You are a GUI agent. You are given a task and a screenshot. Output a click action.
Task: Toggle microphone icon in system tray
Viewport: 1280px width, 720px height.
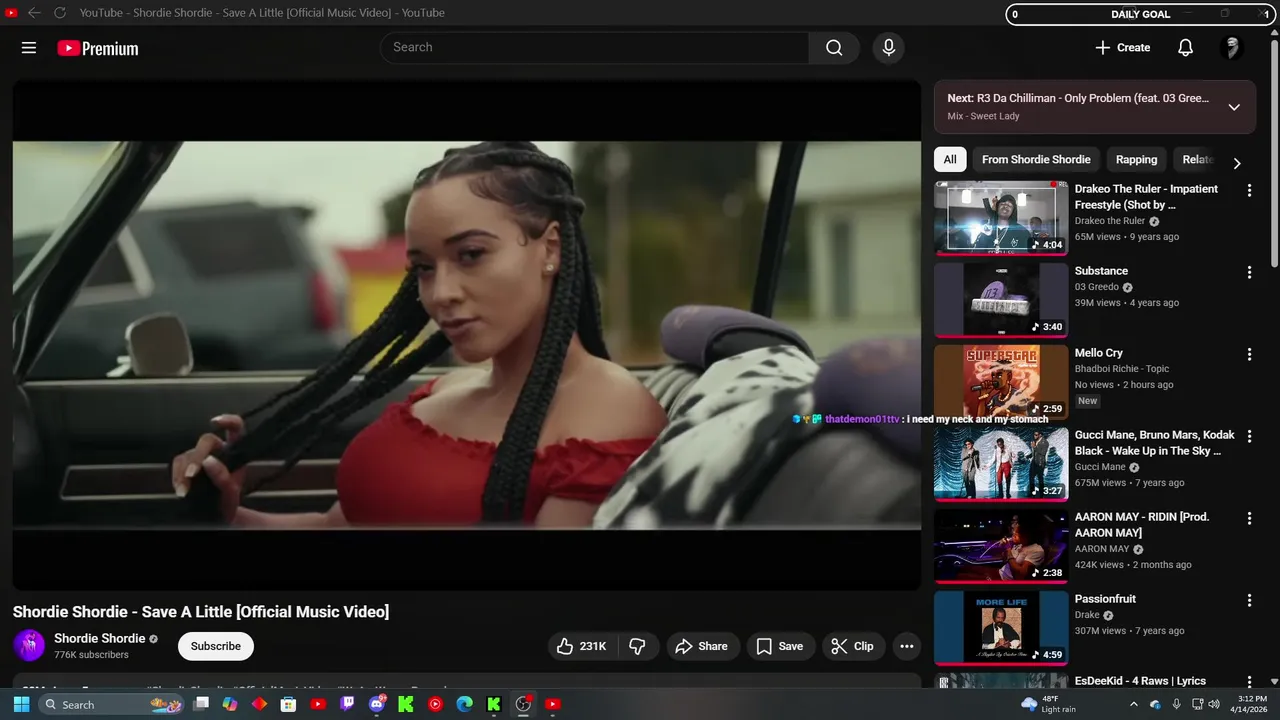tap(1176, 704)
